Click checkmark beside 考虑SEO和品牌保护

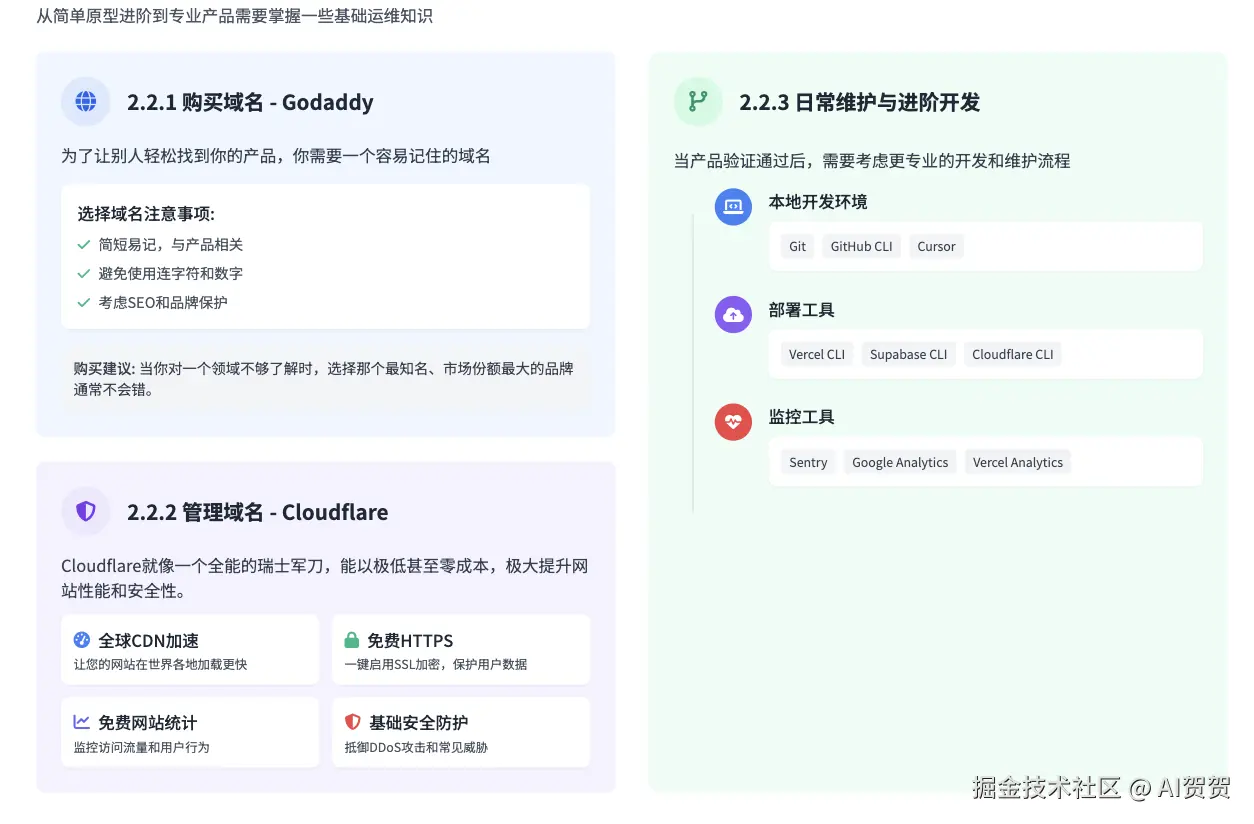pos(84,302)
